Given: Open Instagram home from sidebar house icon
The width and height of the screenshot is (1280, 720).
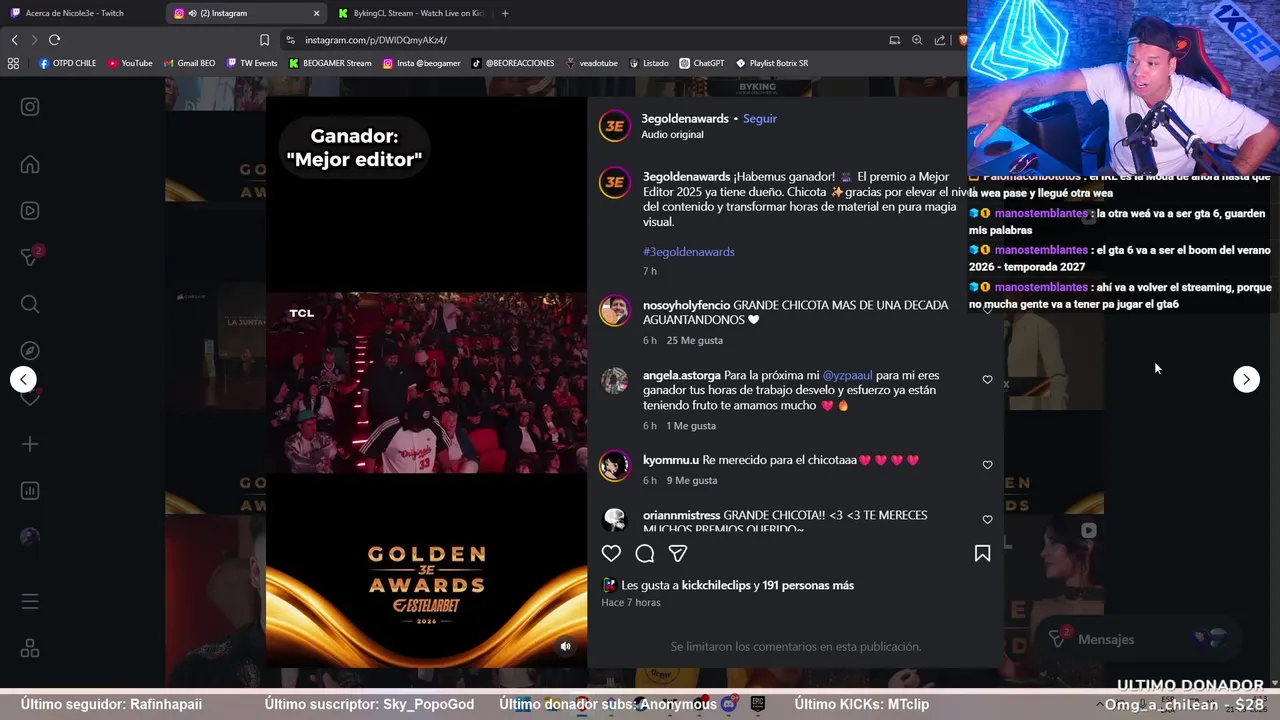Looking at the screenshot, I should click(x=30, y=165).
